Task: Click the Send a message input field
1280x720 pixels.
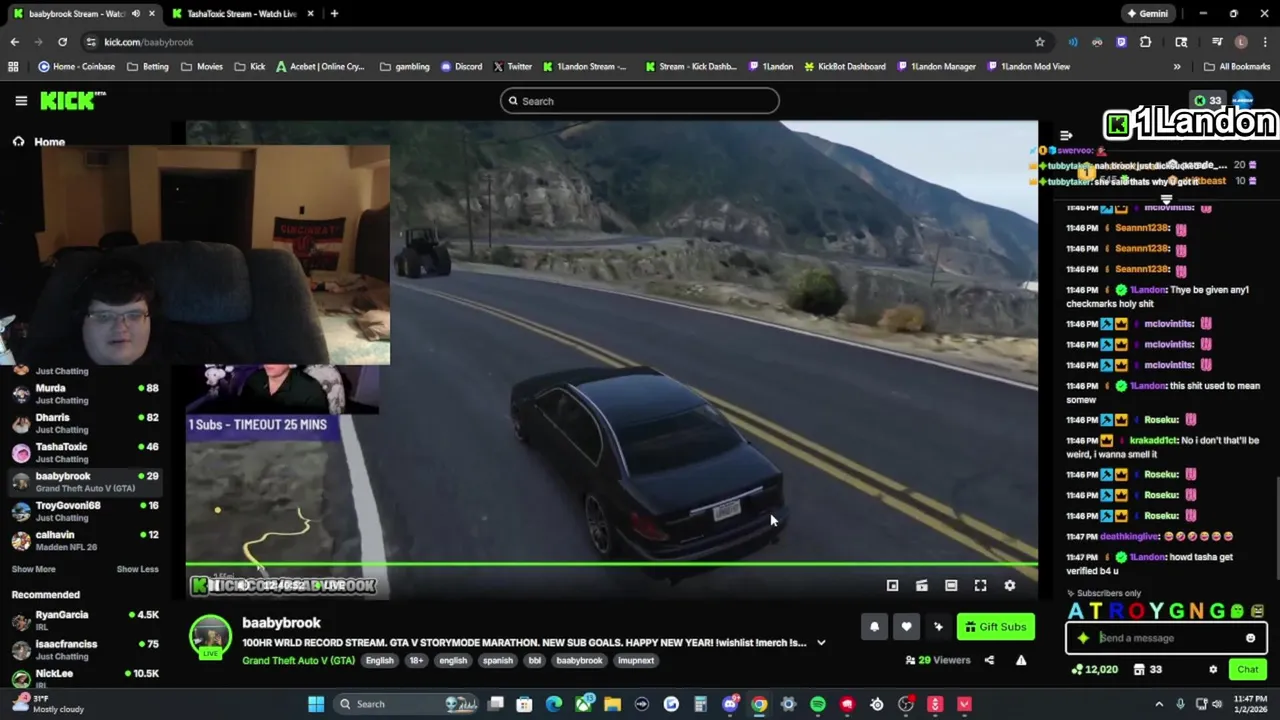Action: 1166,638
